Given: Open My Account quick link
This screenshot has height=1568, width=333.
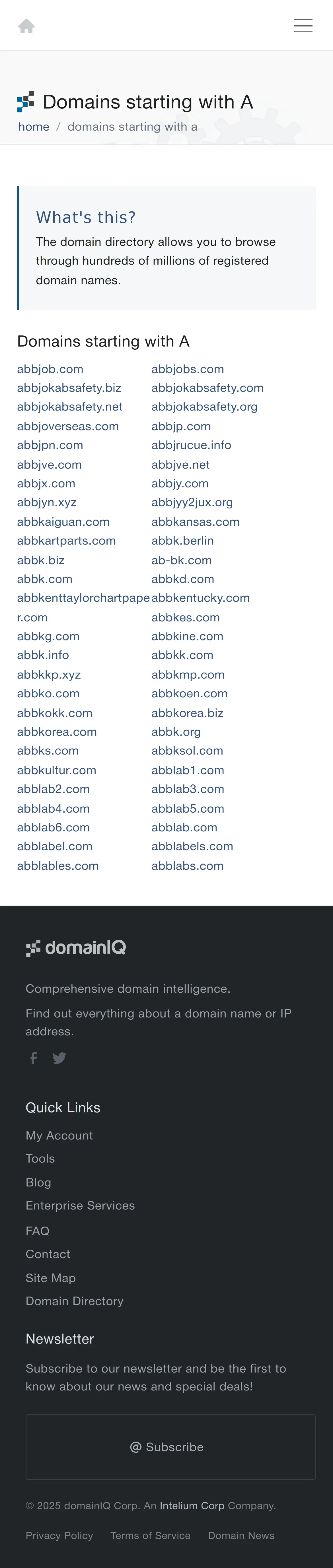Looking at the screenshot, I should click(59, 1135).
